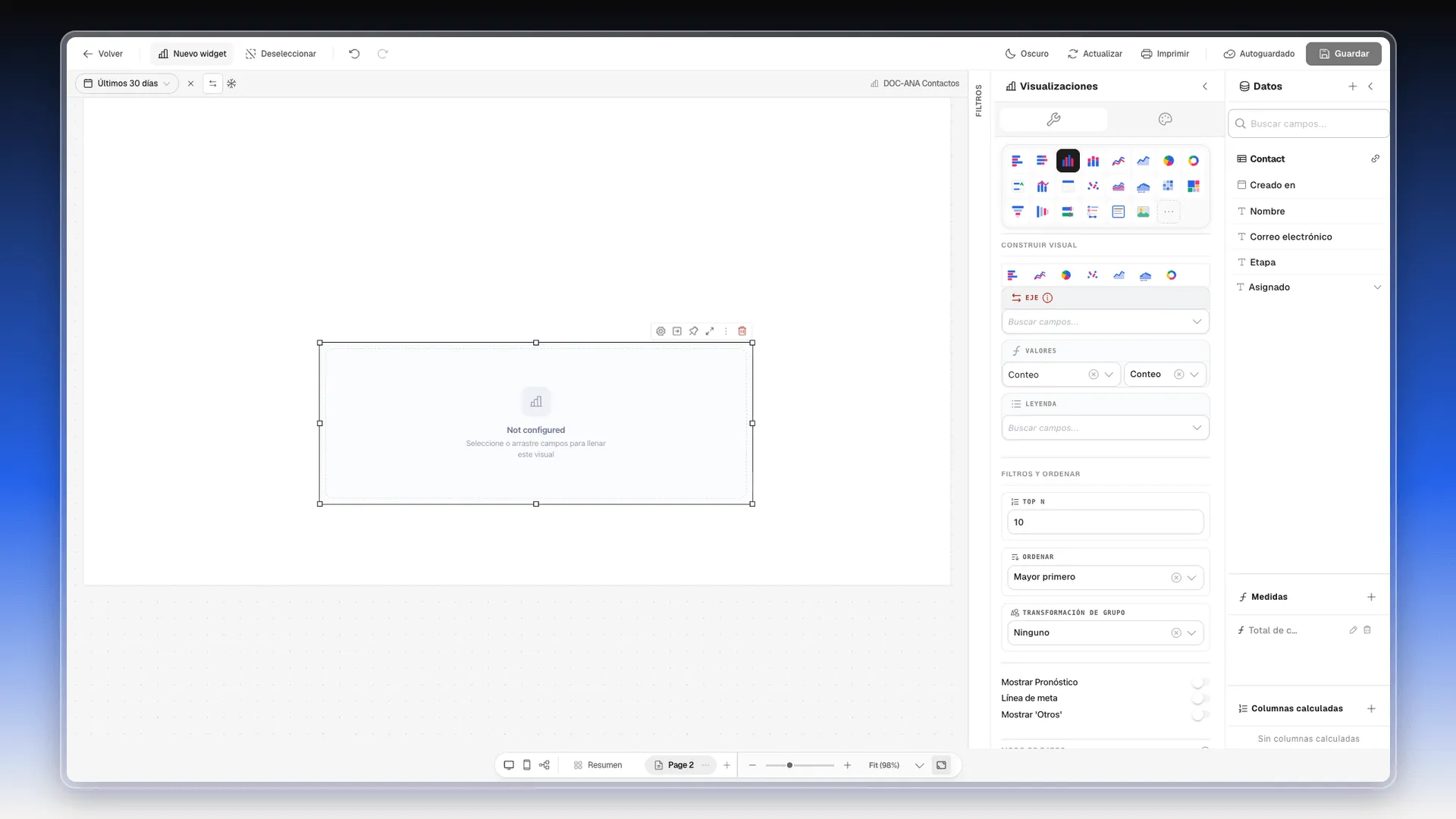Pick the image widget visualization

click(x=1143, y=212)
